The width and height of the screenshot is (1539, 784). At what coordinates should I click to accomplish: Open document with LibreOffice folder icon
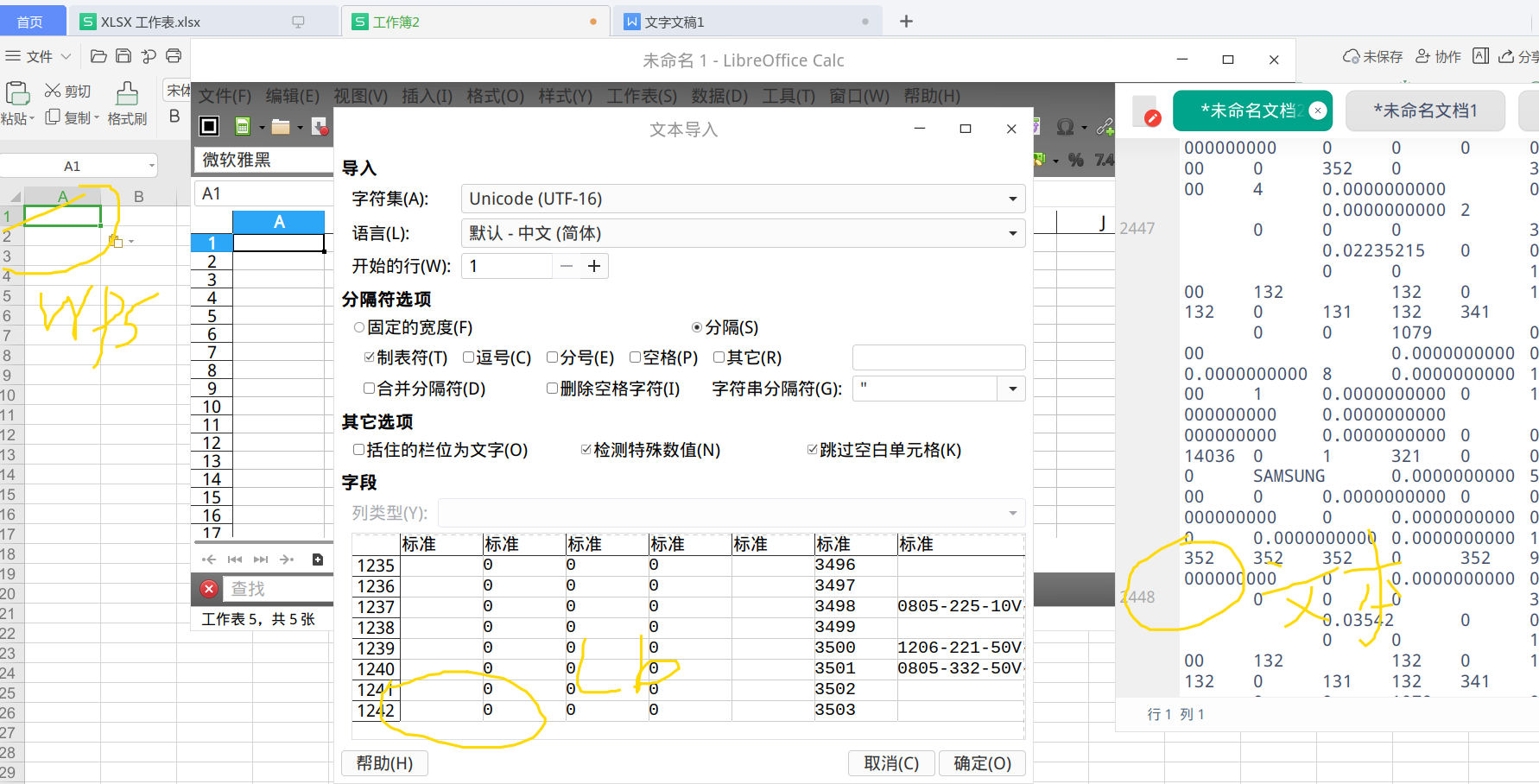[281, 127]
